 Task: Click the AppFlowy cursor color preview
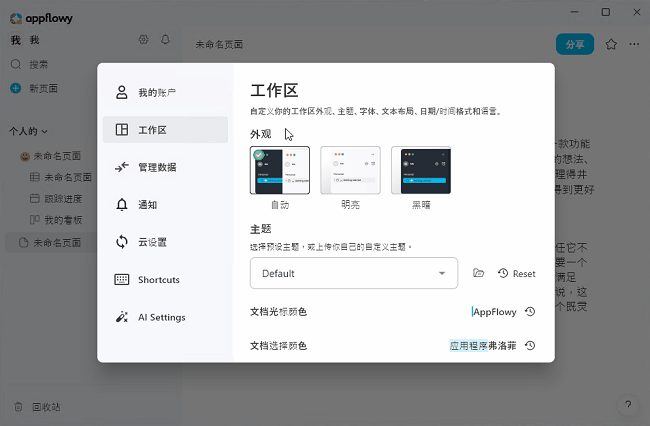pos(494,312)
